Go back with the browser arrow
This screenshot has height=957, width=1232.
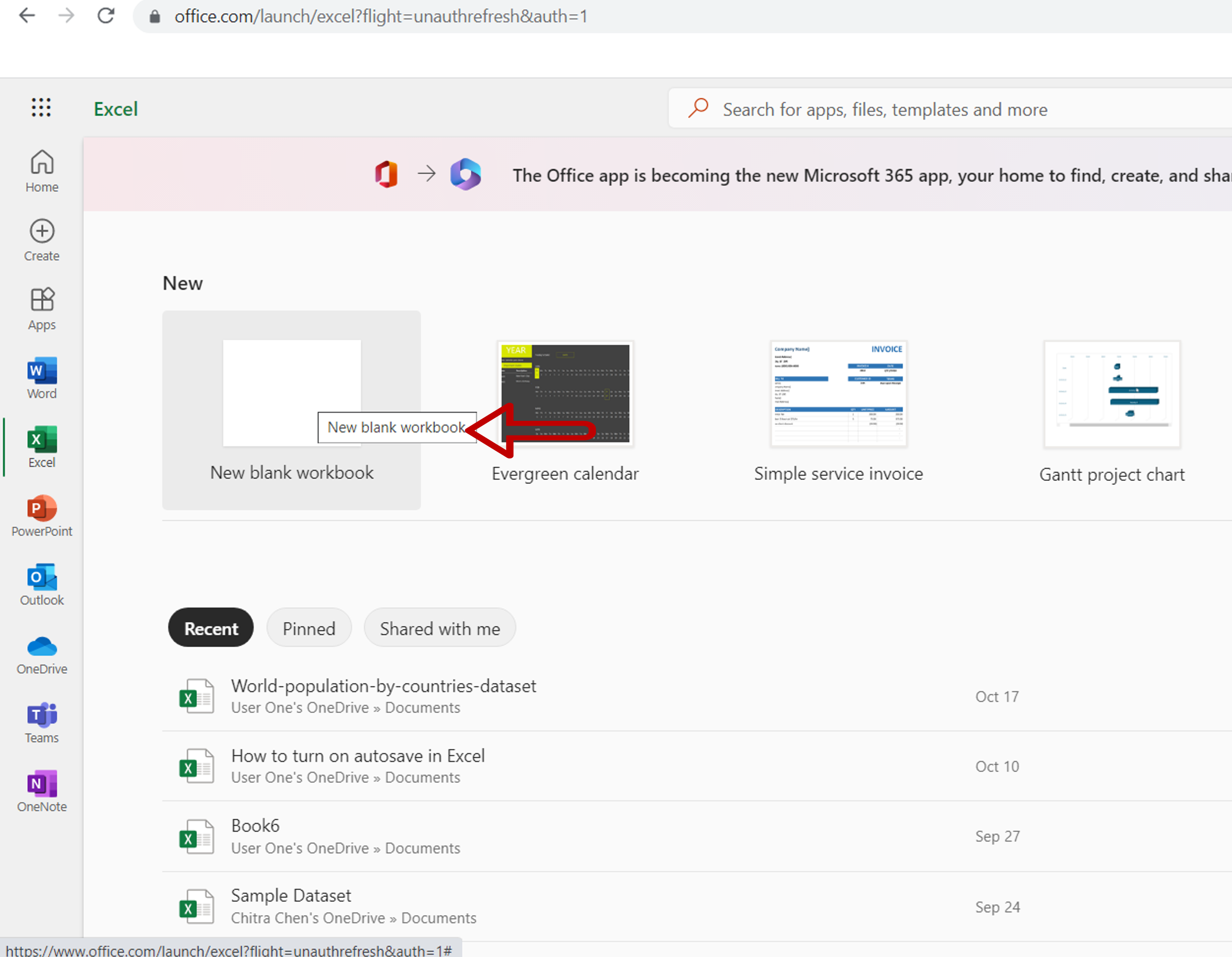click(x=27, y=16)
